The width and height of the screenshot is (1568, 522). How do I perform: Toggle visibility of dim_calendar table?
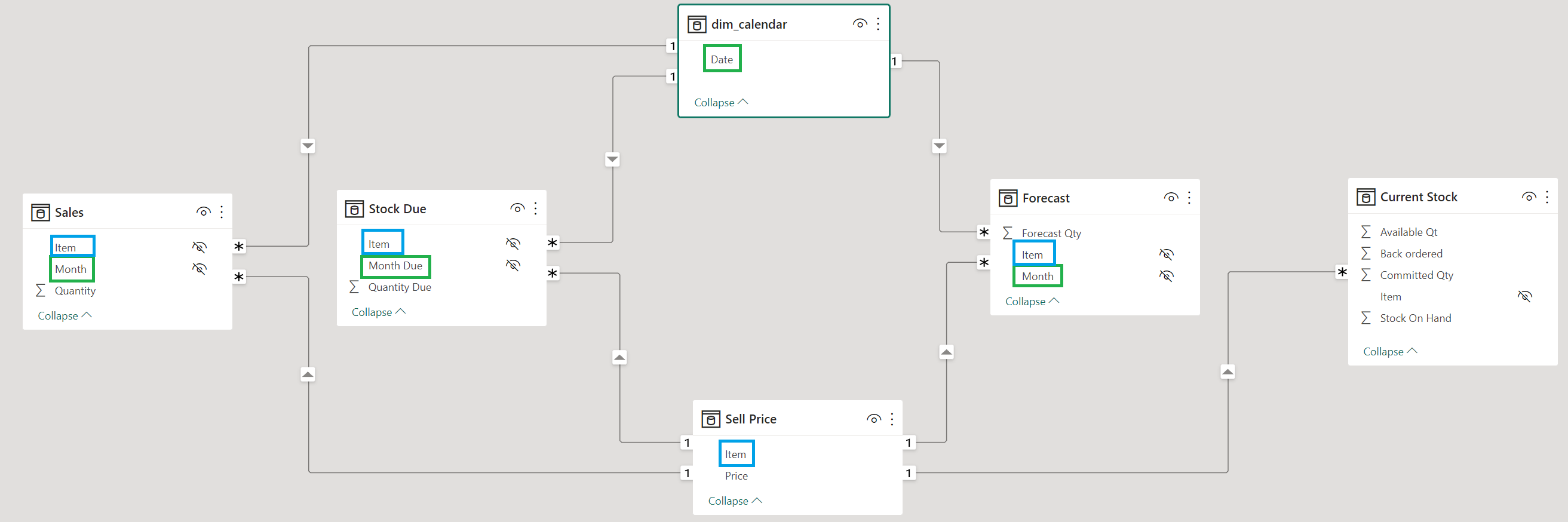coord(860,24)
